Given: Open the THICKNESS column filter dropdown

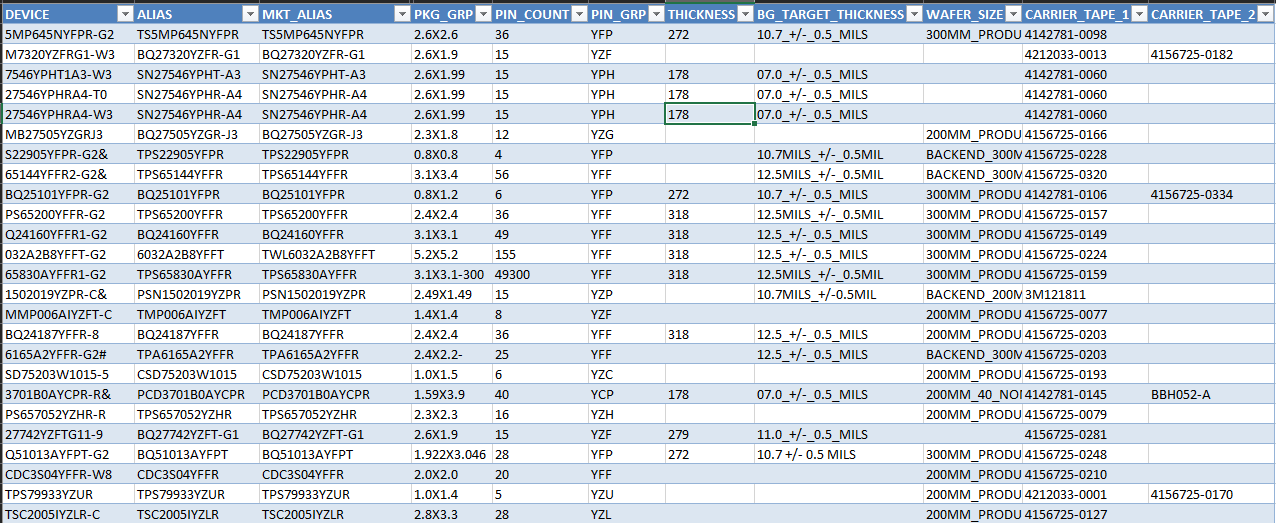Looking at the screenshot, I should click(744, 14).
